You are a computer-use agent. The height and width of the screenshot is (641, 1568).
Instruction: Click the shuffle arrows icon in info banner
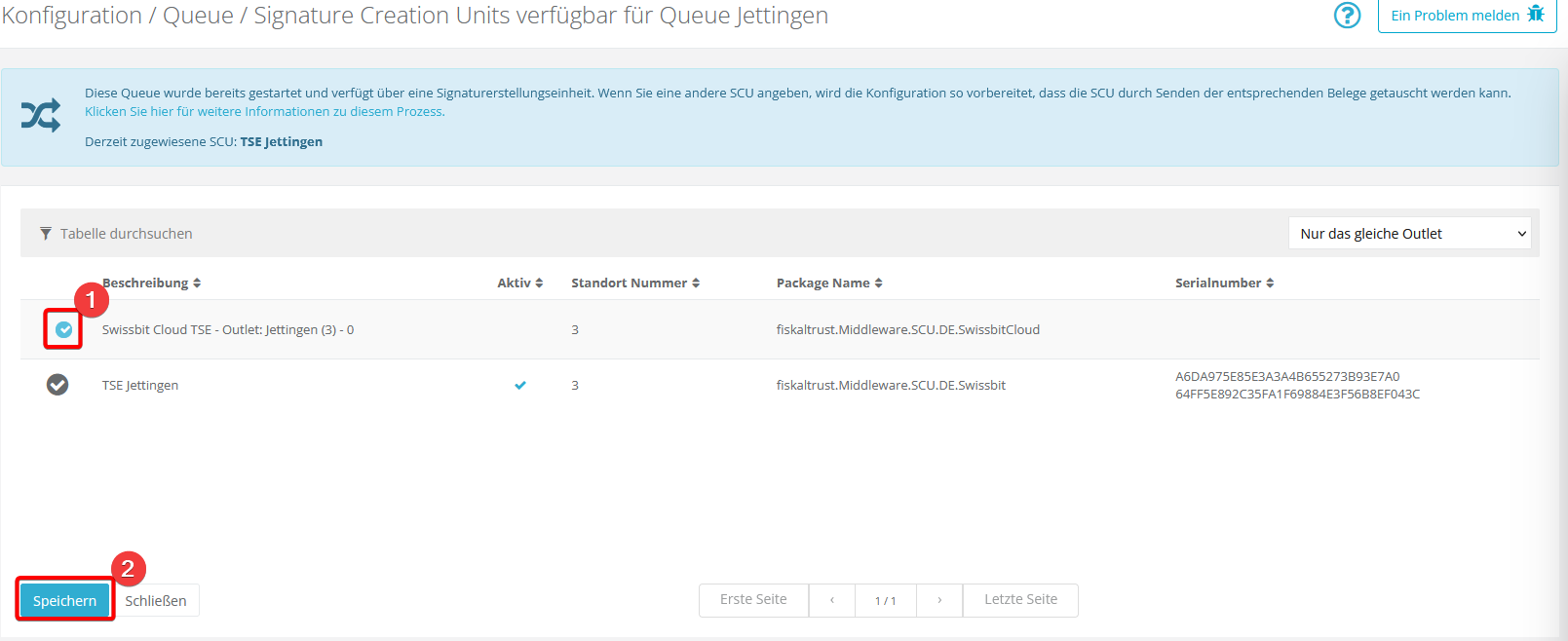click(41, 116)
